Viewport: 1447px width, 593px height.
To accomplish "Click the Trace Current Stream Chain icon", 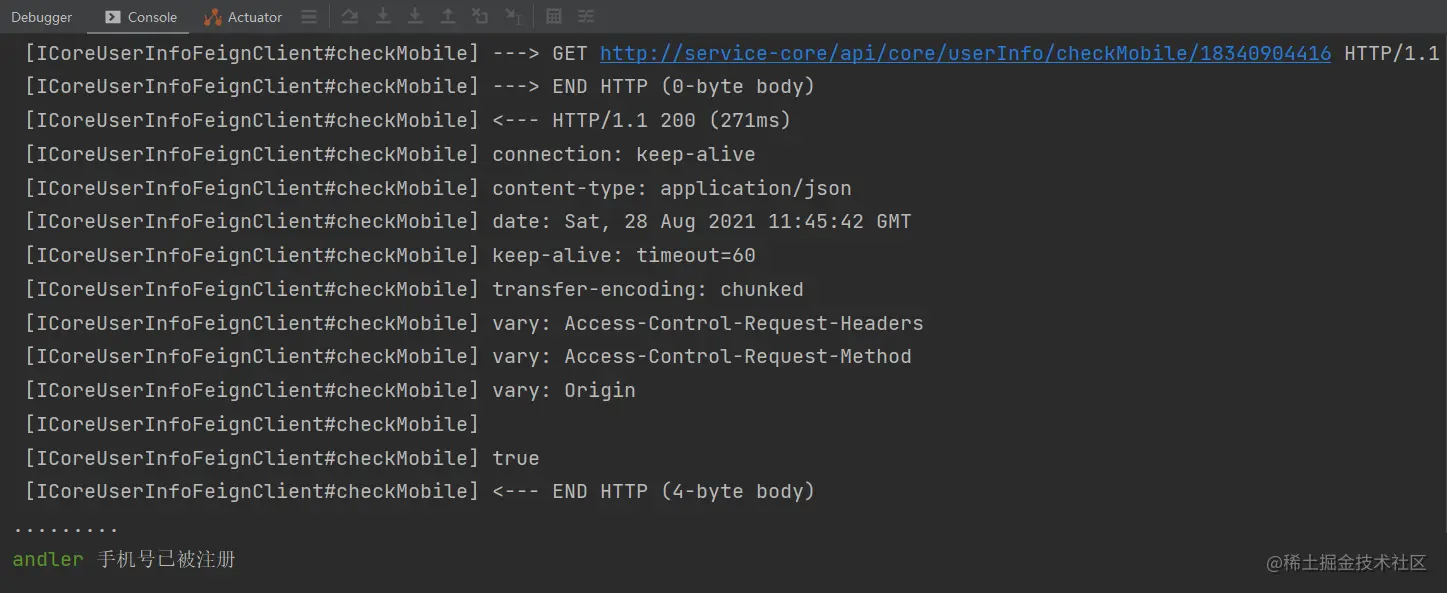I will coord(586,16).
